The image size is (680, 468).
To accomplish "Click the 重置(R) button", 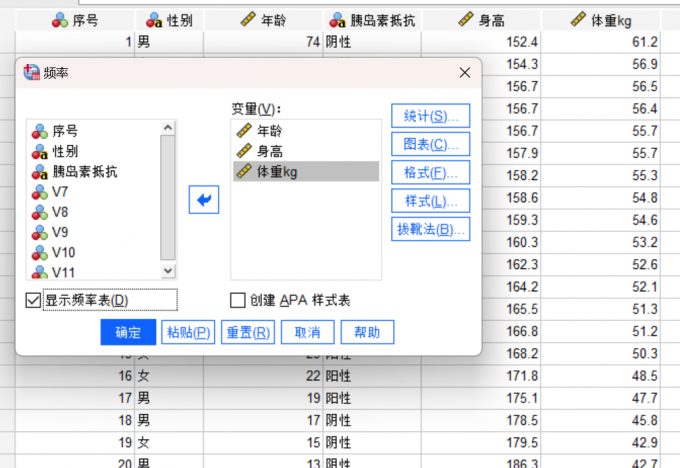I will (248, 332).
